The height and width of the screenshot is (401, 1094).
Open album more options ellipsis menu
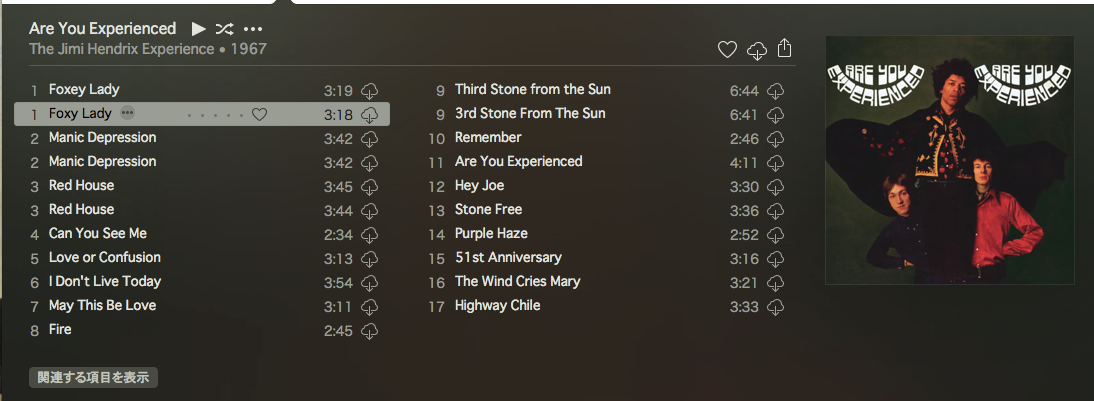[x=253, y=29]
